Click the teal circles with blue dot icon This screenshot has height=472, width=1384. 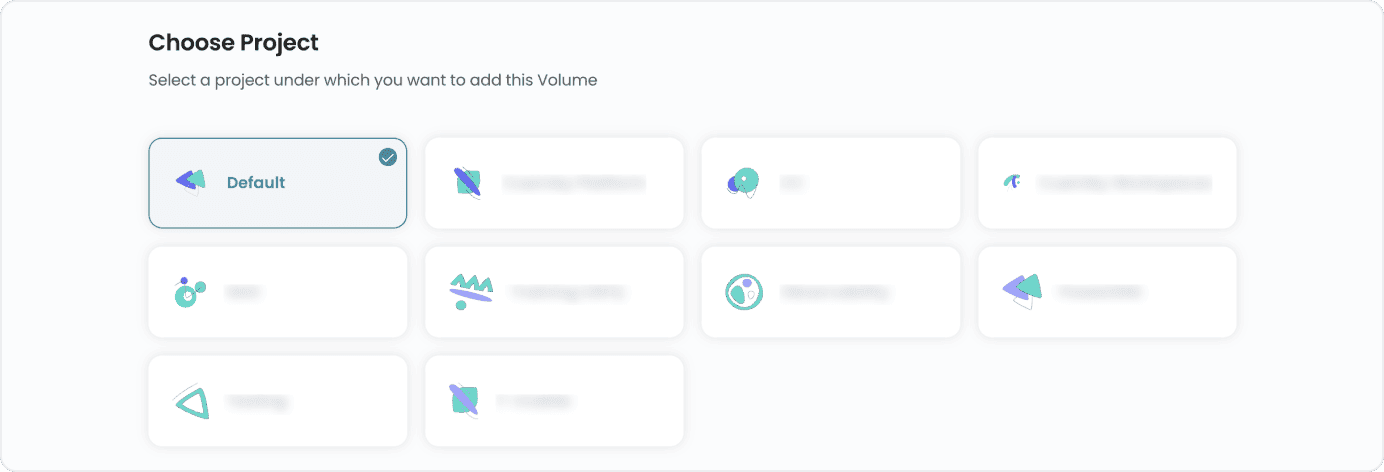188,292
